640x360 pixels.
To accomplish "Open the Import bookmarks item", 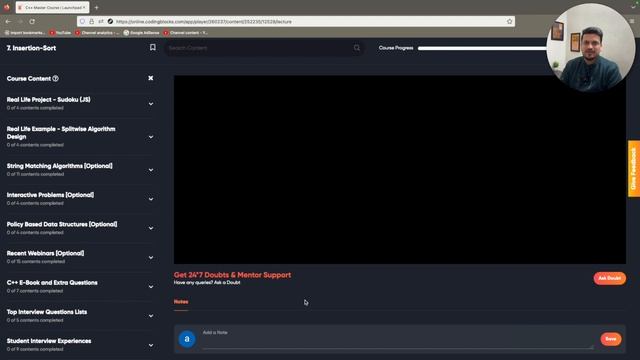I will point(24,33).
